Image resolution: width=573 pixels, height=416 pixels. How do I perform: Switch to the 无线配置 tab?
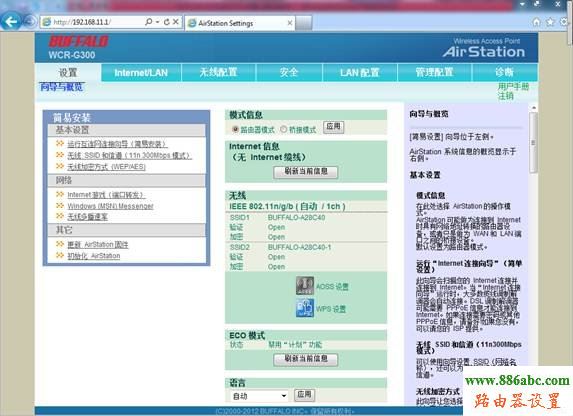[x=219, y=72]
